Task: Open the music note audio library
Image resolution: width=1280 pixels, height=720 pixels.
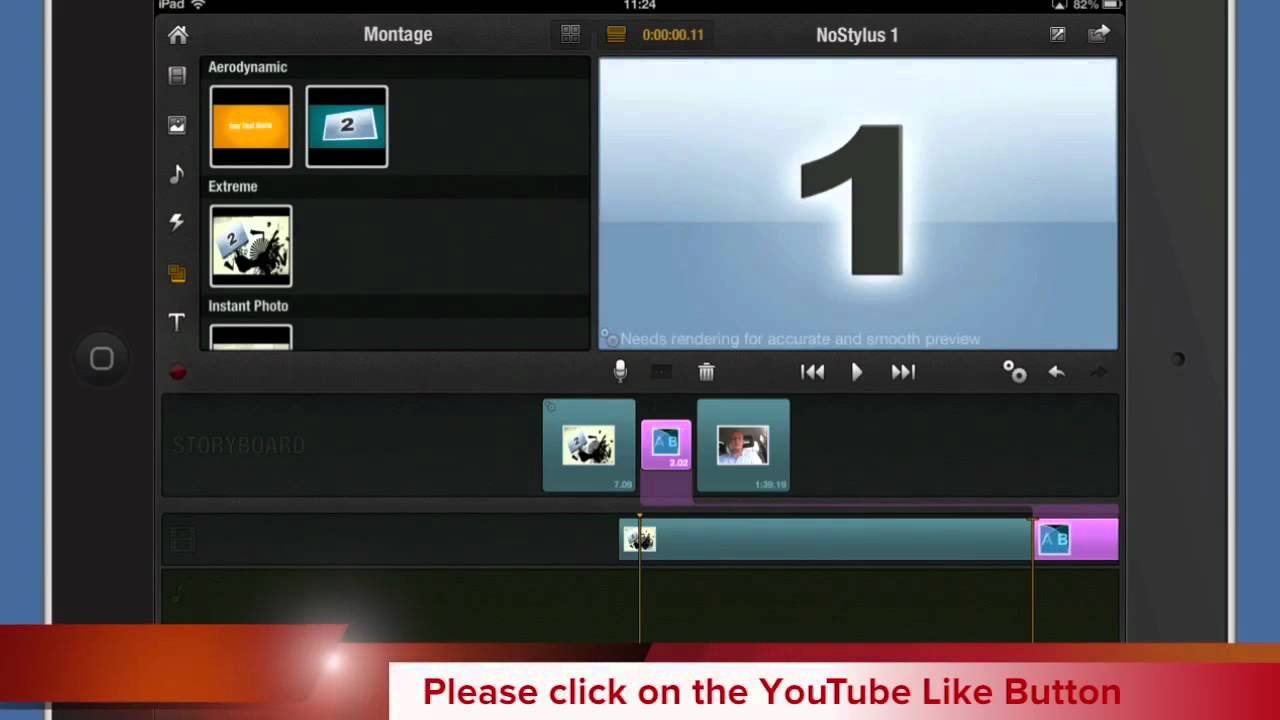Action: 177,174
